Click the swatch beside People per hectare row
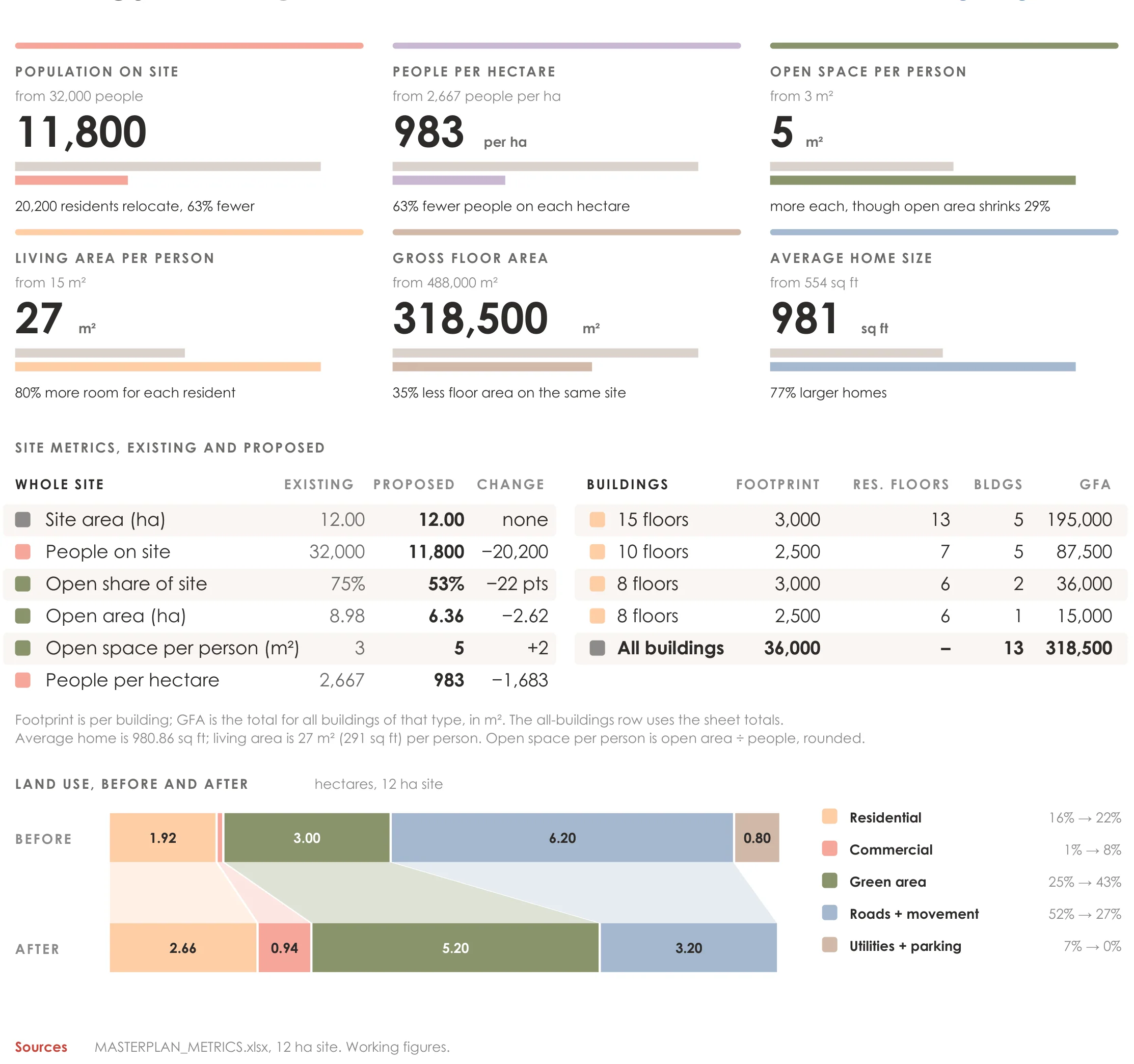This screenshot has height=1064, width=1134. 23,680
